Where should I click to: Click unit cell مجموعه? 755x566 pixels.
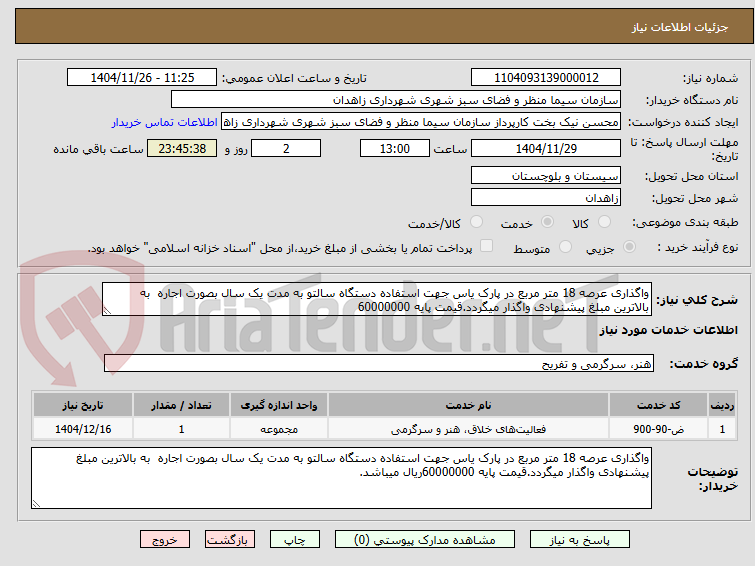tap(279, 429)
